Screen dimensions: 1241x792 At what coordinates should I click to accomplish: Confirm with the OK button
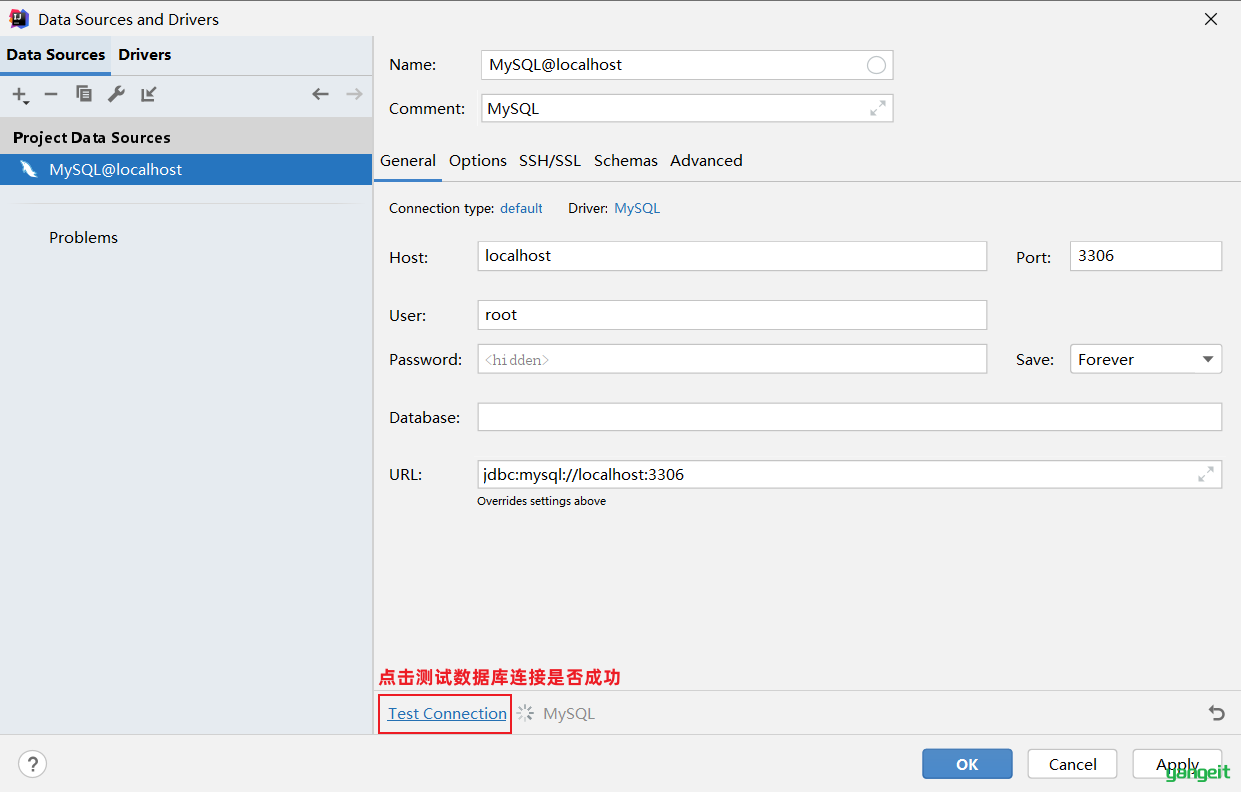pyautogui.click(x=967, y=764)
